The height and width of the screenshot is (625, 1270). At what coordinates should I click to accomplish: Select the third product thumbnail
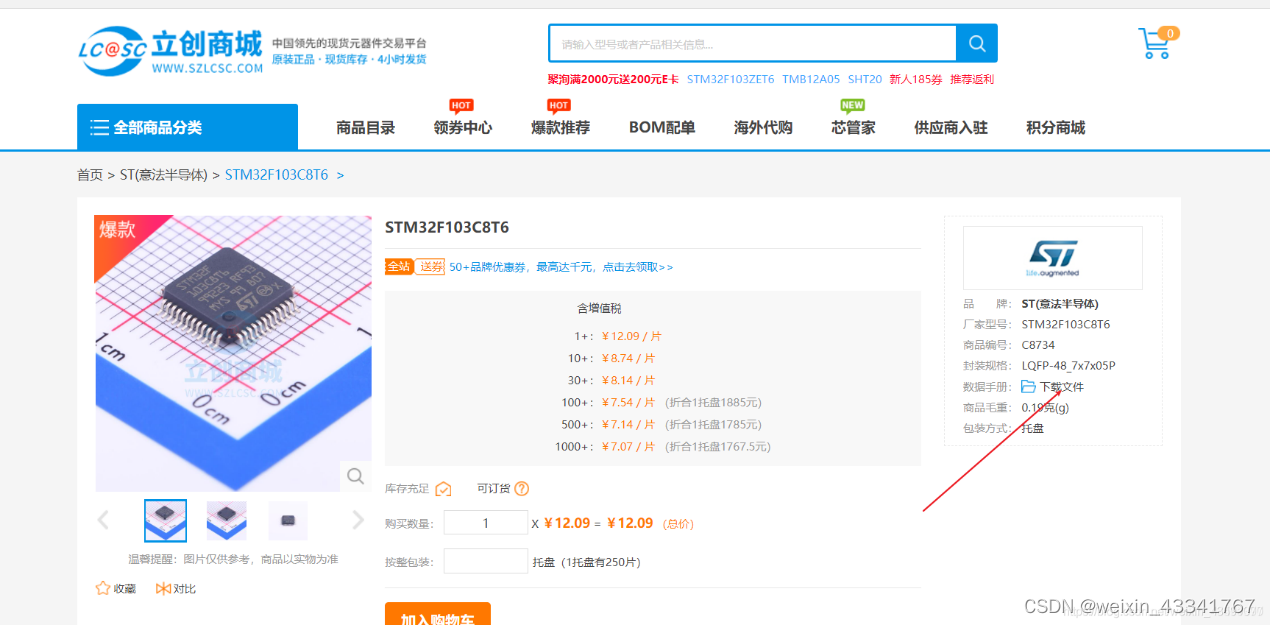[x=288, y=520]
